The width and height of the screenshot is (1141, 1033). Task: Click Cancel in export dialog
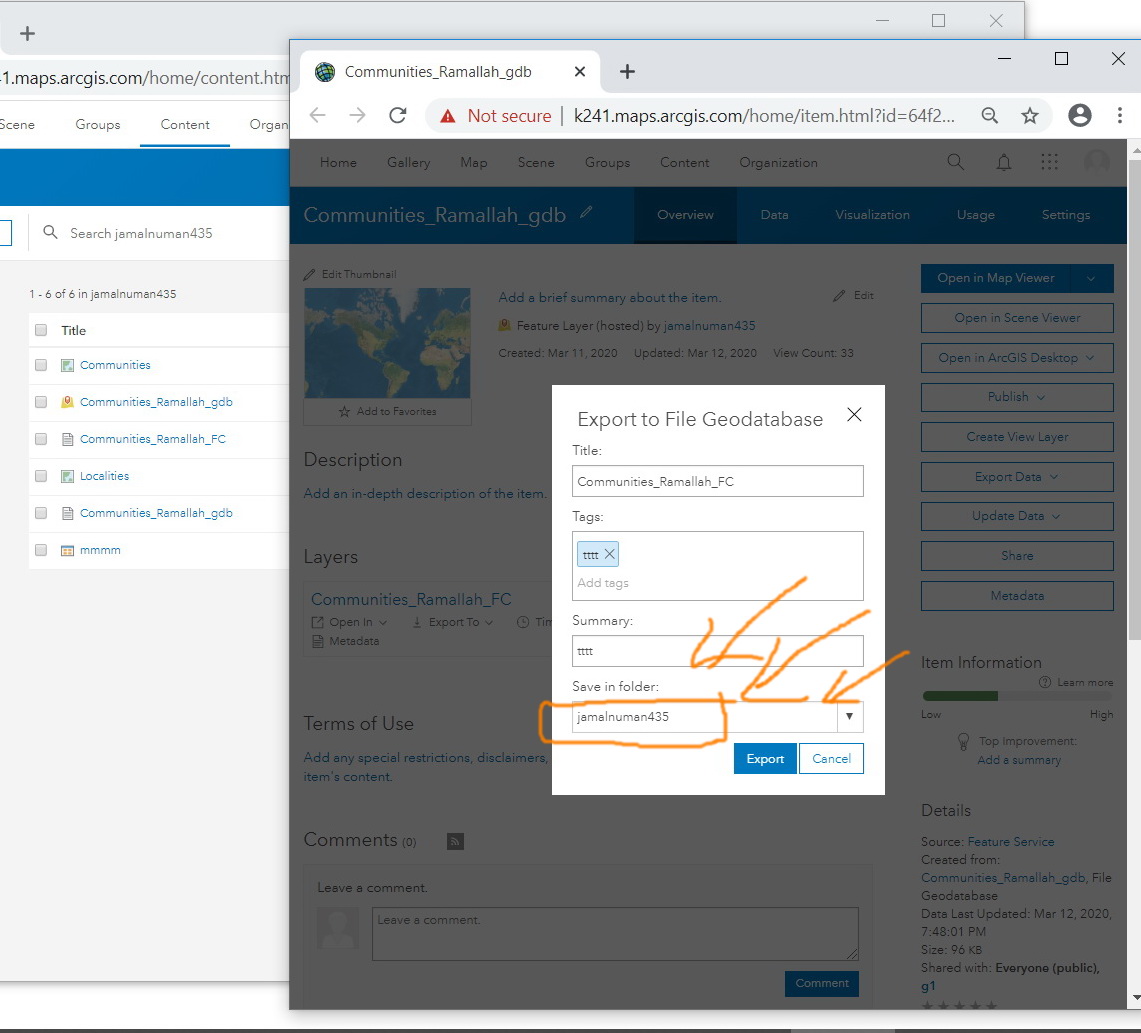click(x=831, y=759)
